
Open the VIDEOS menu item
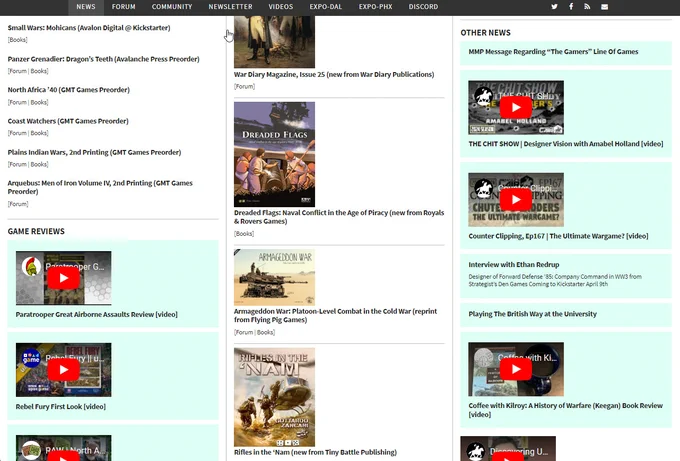tap(281, 7)
